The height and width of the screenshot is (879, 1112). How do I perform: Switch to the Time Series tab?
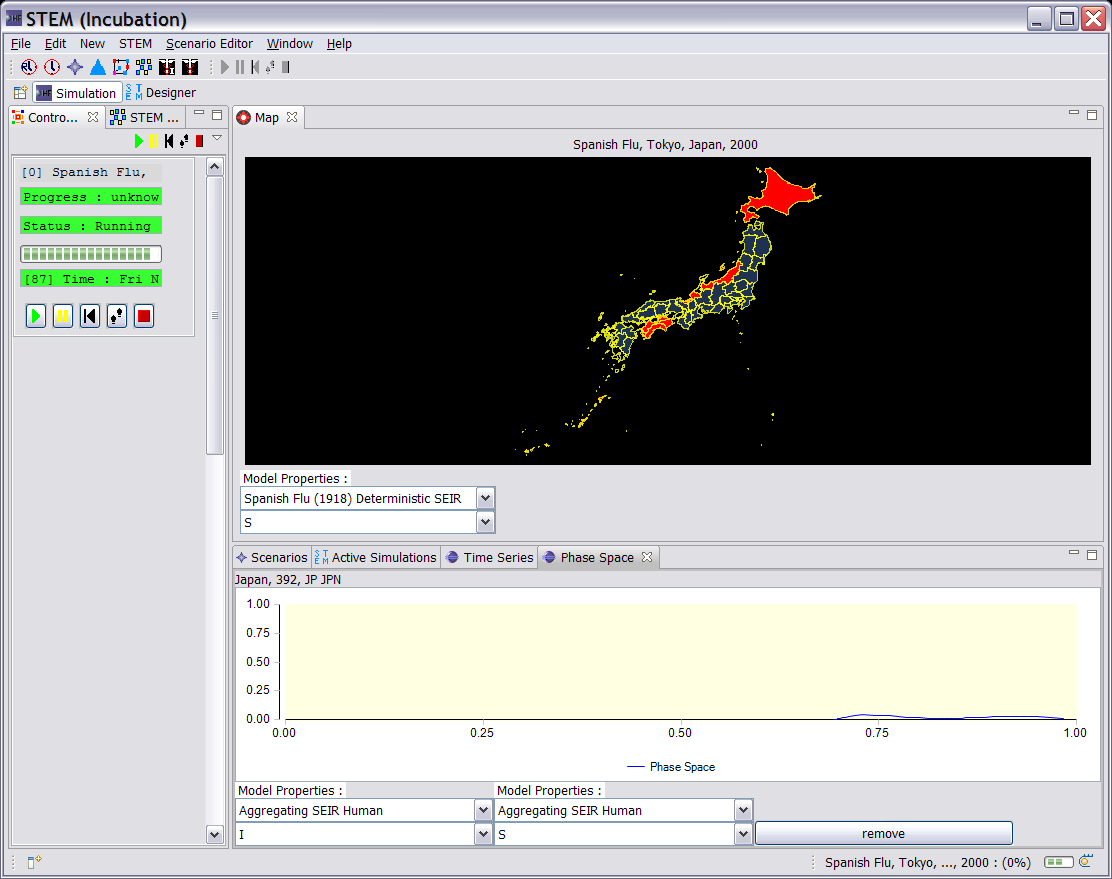click(490, 557)
